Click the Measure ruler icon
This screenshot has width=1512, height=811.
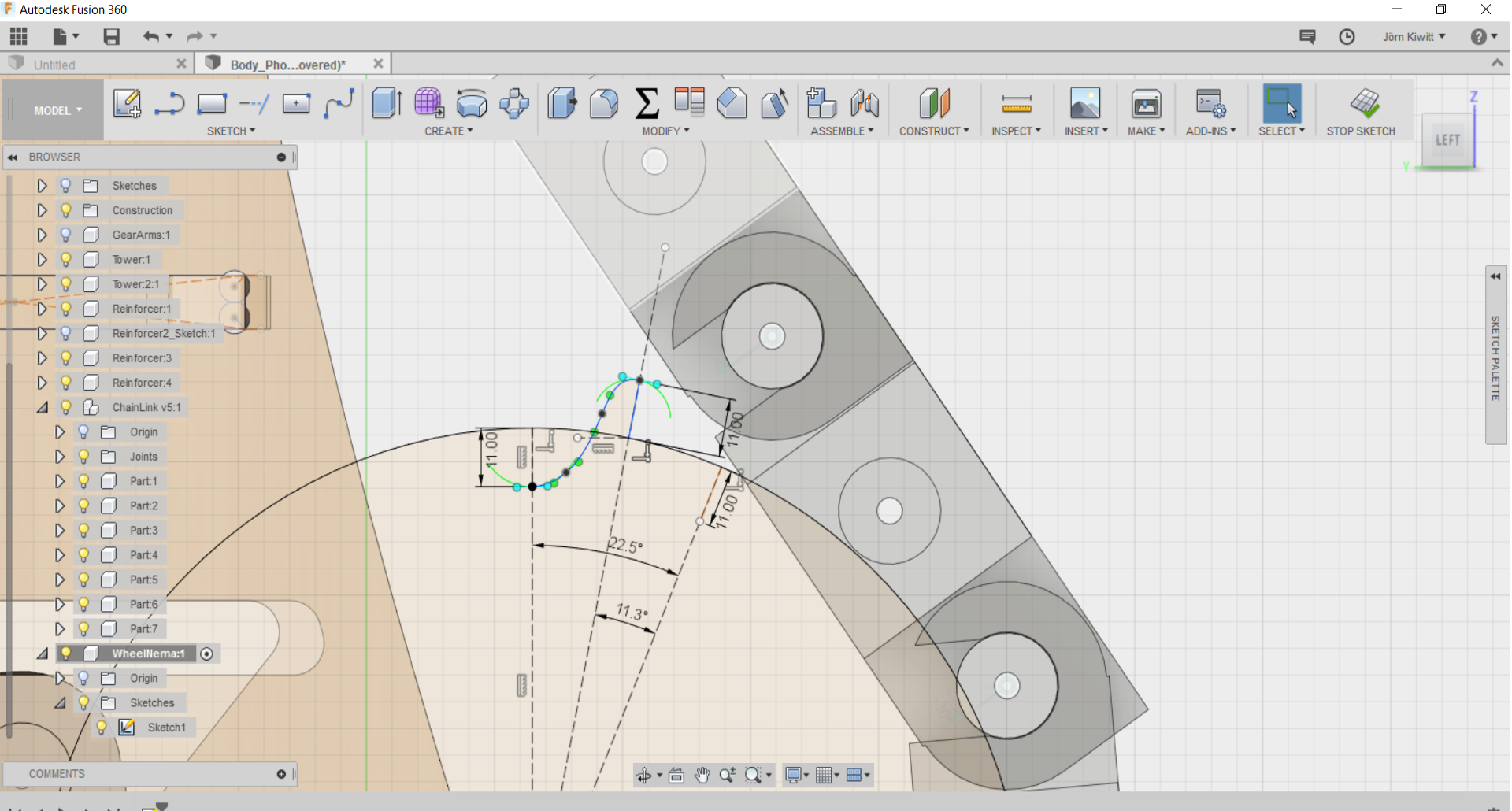[x=1016, y=104]
